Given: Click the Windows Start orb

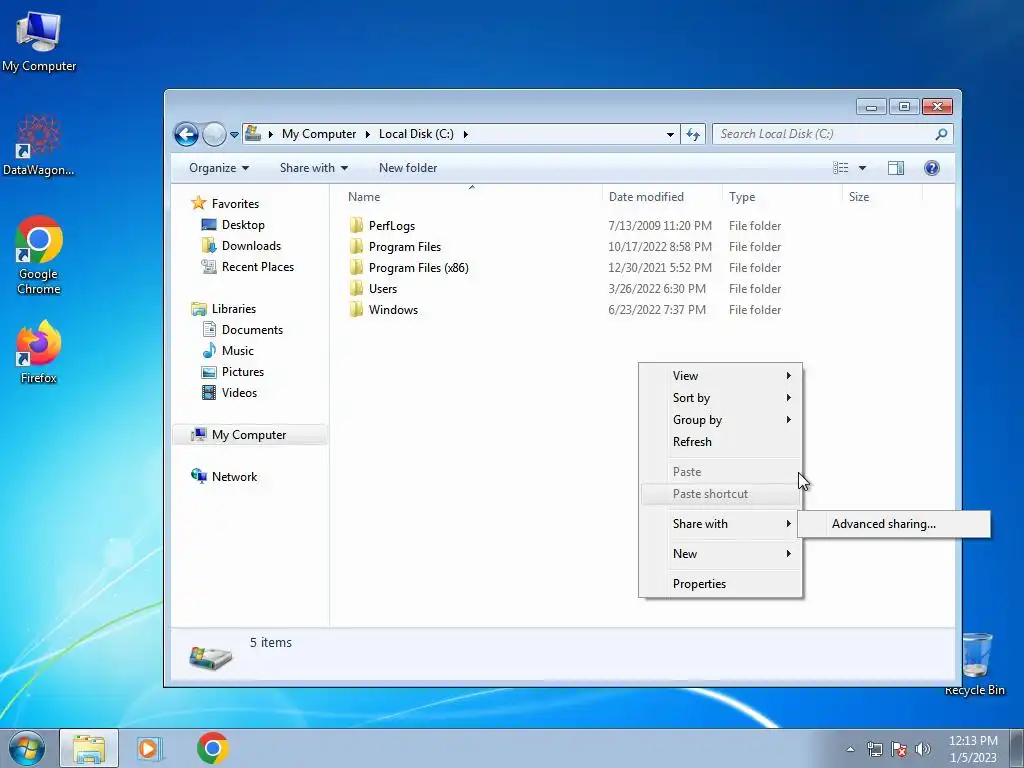Looking at the screenshot, I should point(27,748).
